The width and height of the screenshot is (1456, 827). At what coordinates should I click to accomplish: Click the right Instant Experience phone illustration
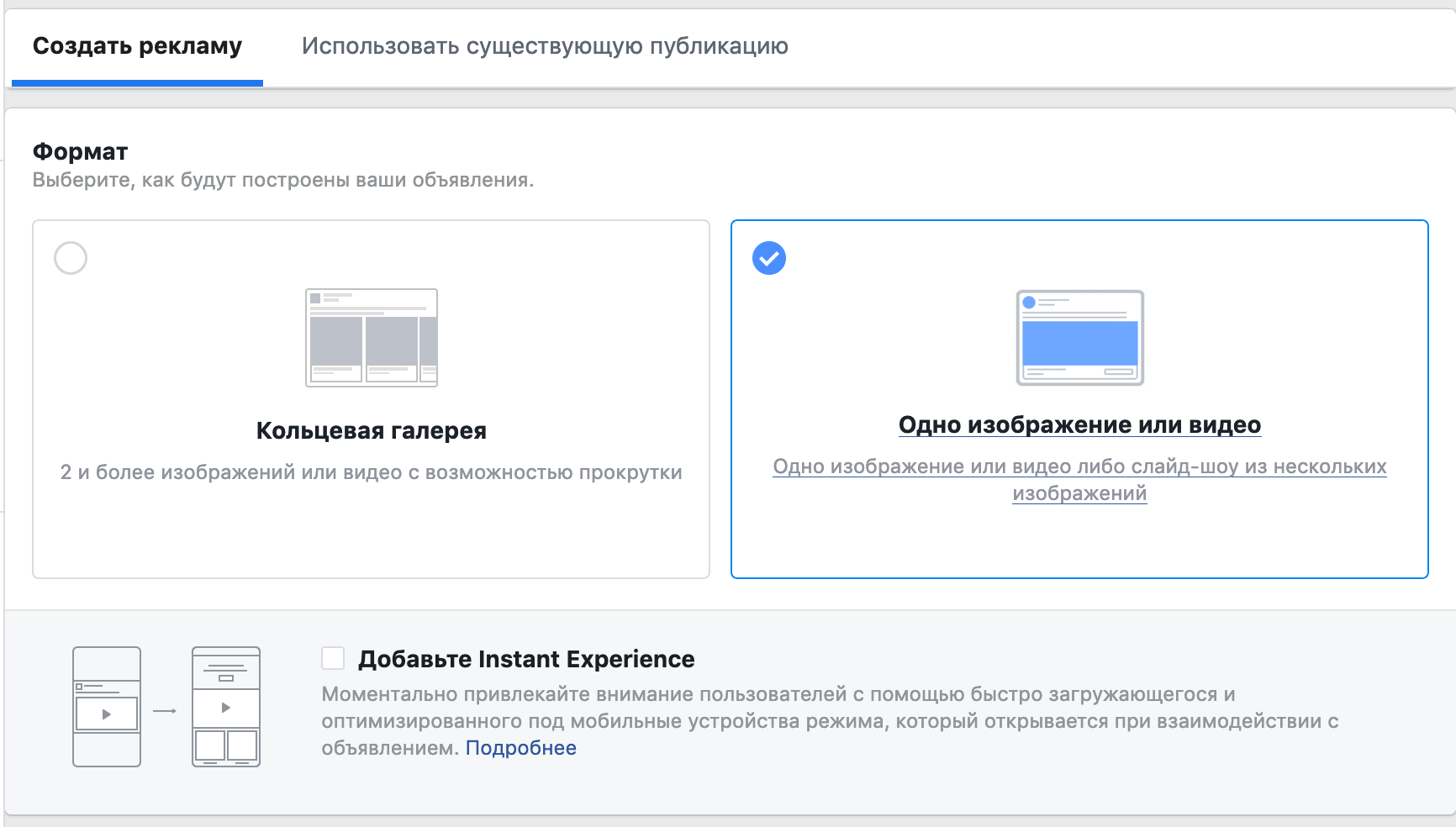(x=226, y=706)
